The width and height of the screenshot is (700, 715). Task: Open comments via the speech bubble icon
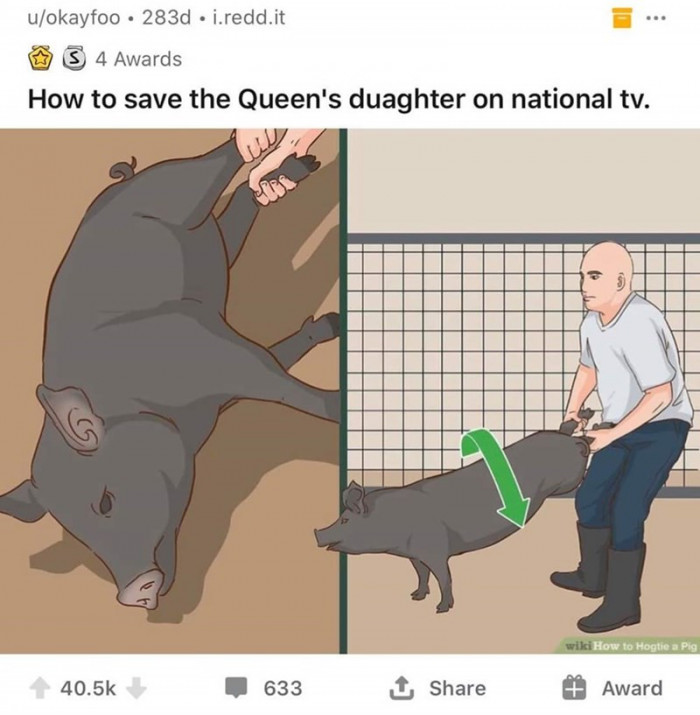point(236,688)
